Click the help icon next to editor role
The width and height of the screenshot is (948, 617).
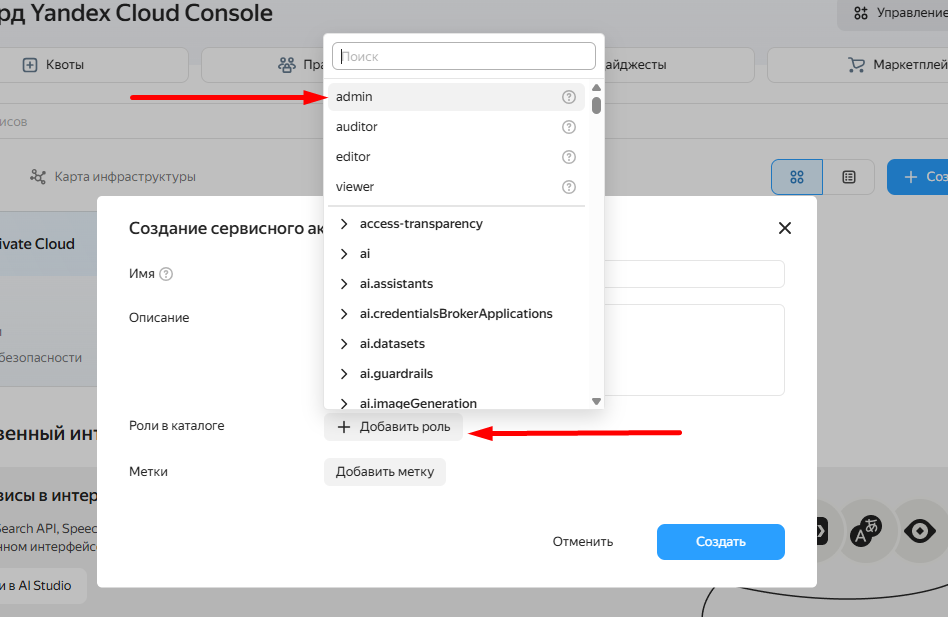click(x=568, y=157)
